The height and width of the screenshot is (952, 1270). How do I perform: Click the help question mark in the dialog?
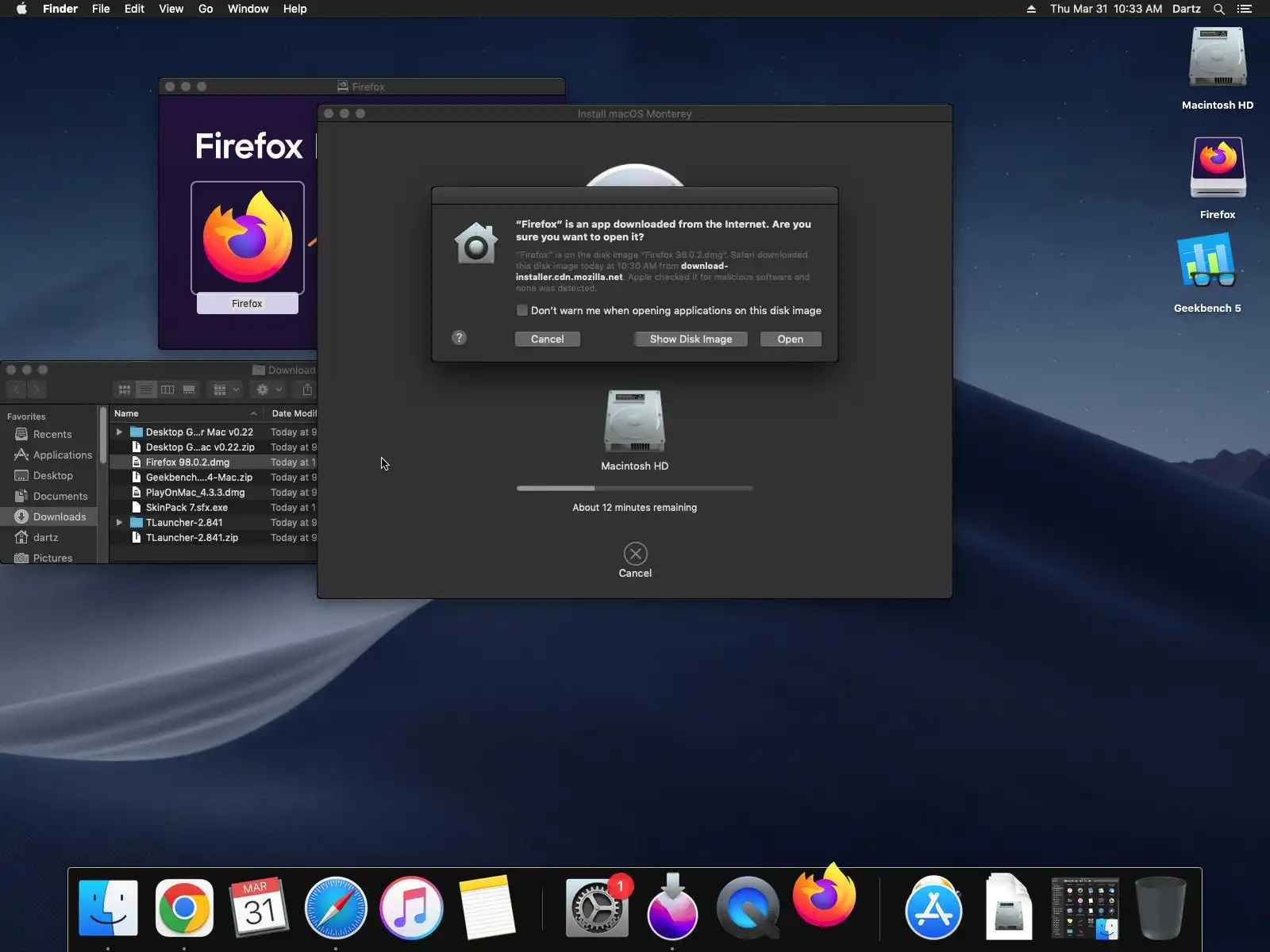(x=459, y=338)
